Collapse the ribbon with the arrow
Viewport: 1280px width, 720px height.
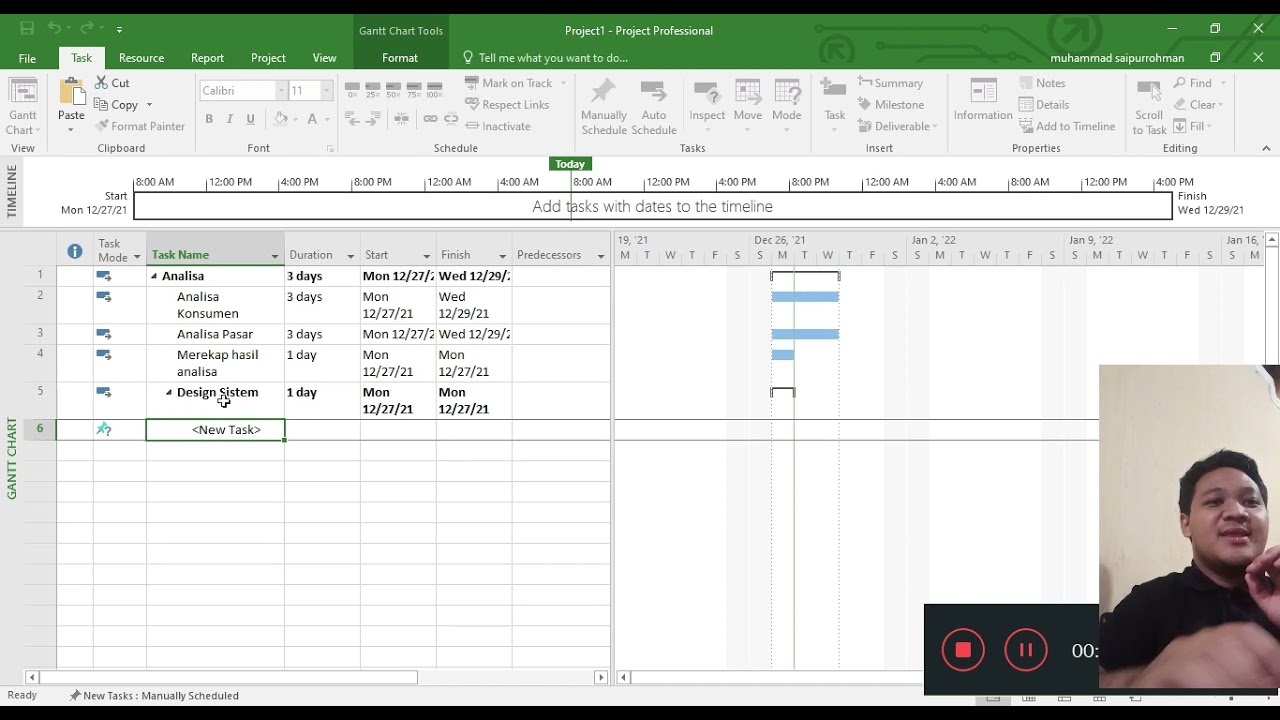pyautogui.click(x=1266, y=148)
